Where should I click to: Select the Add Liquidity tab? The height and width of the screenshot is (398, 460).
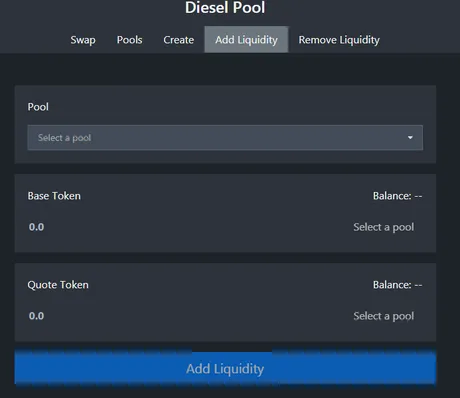246,40
